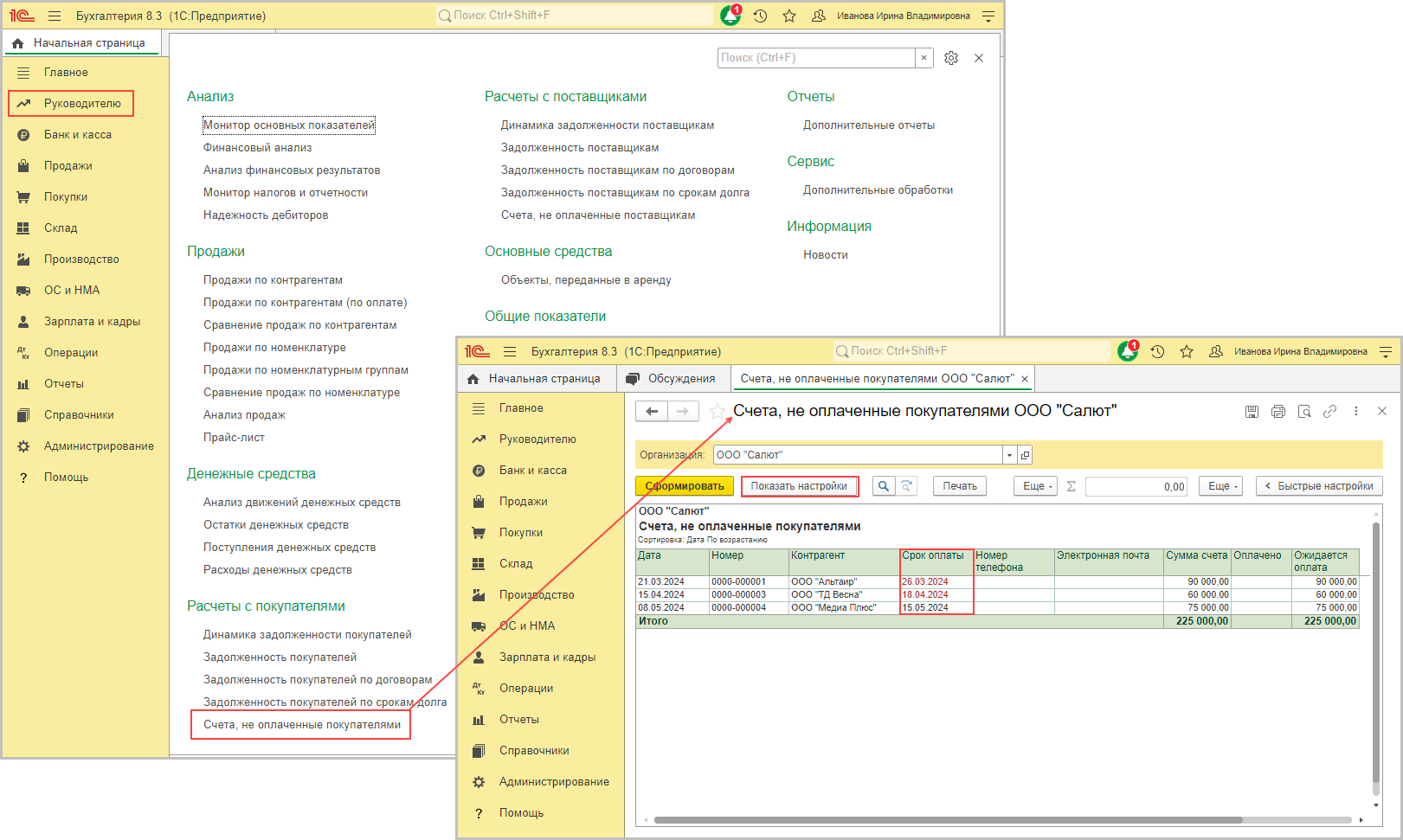Open 'Новости' link under Информация
Image resolution: width=1403 pixels, height=840 pixels.
[x=826, y=255]
